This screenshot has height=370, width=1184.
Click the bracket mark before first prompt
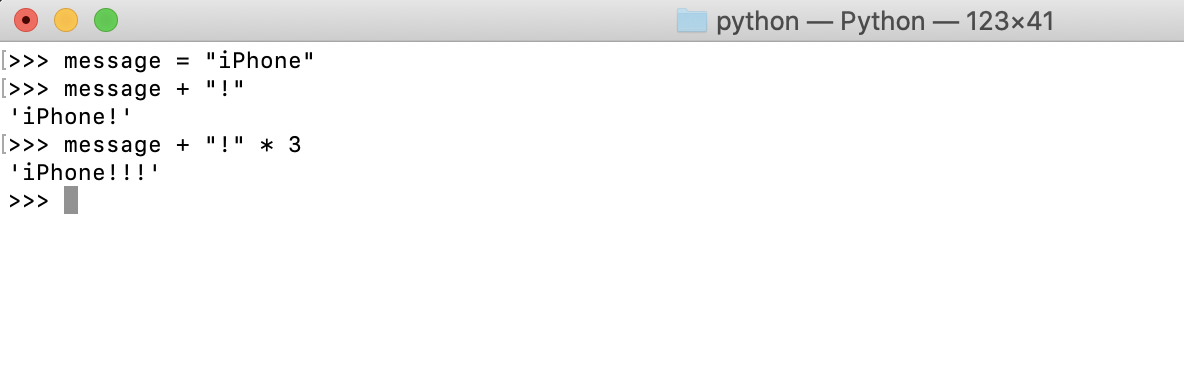[5, 61]
